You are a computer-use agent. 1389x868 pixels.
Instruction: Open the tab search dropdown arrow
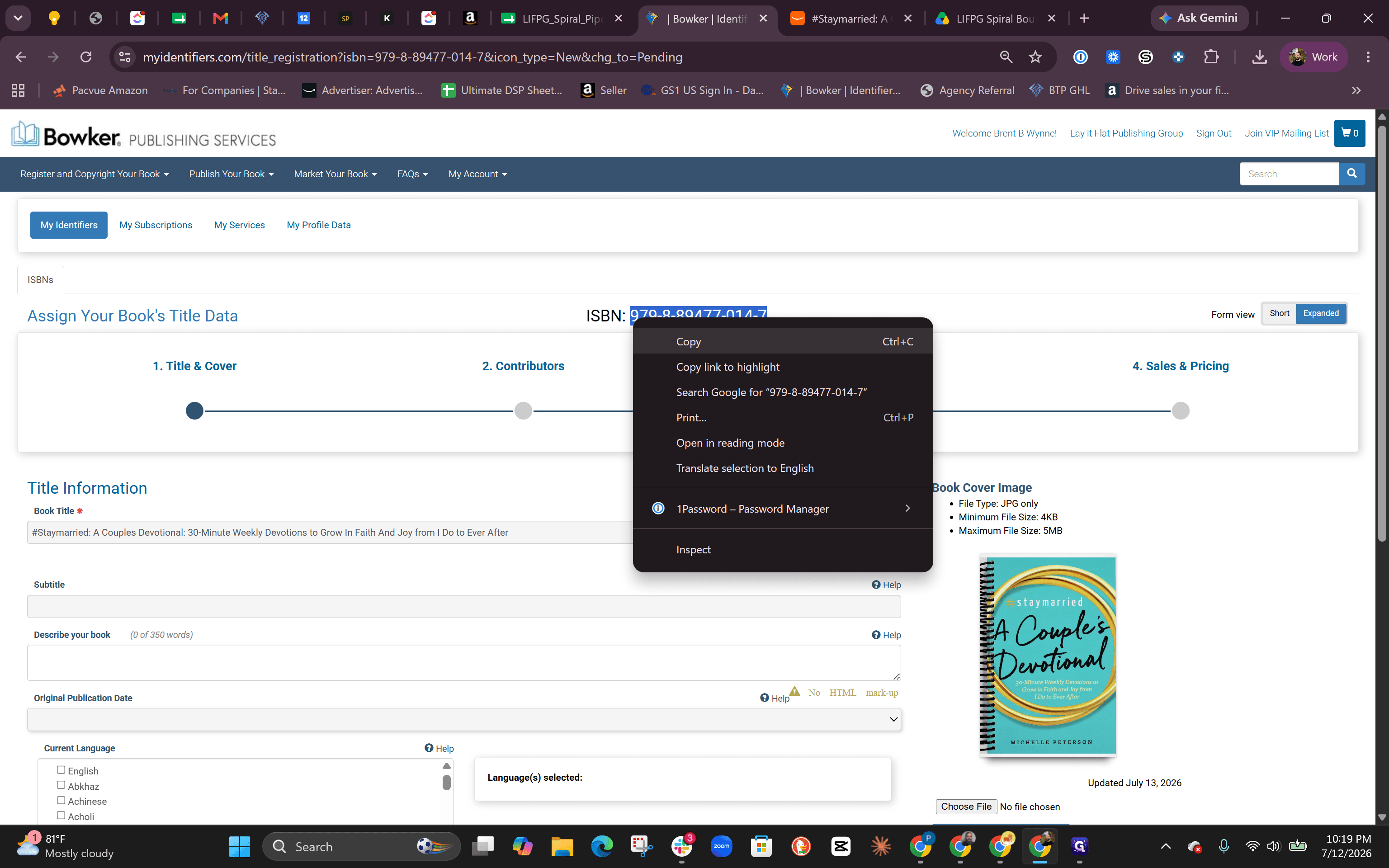tap(19, 19)
